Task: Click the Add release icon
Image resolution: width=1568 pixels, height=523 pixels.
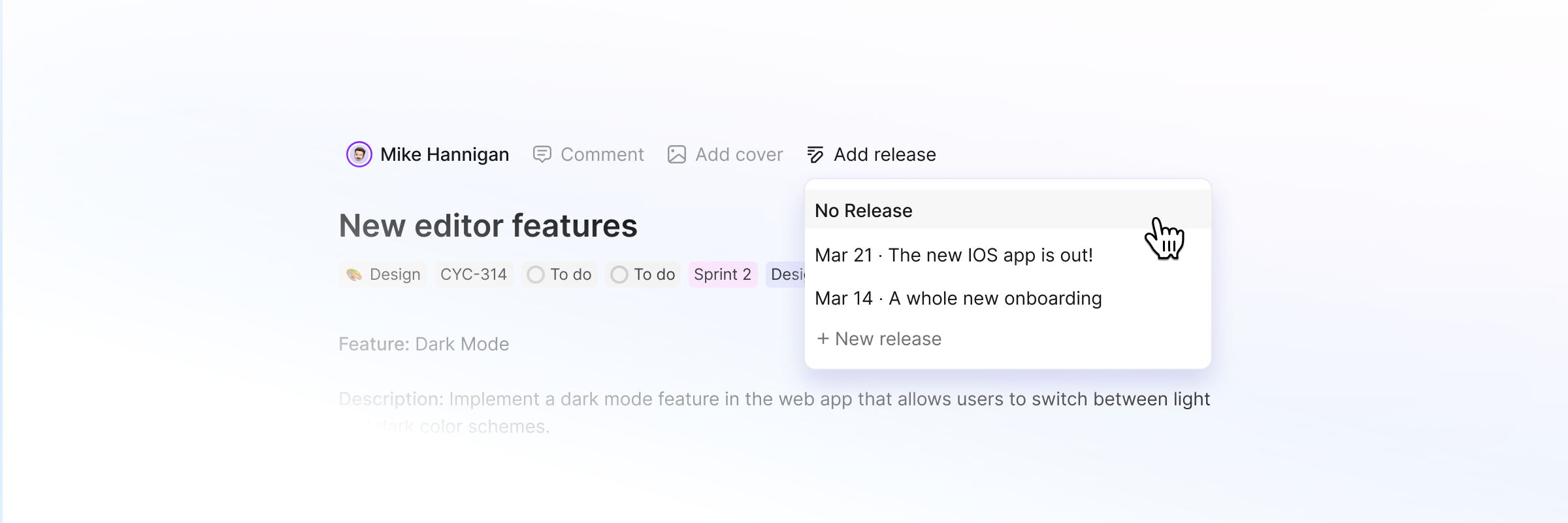Action: coord(815,154)
